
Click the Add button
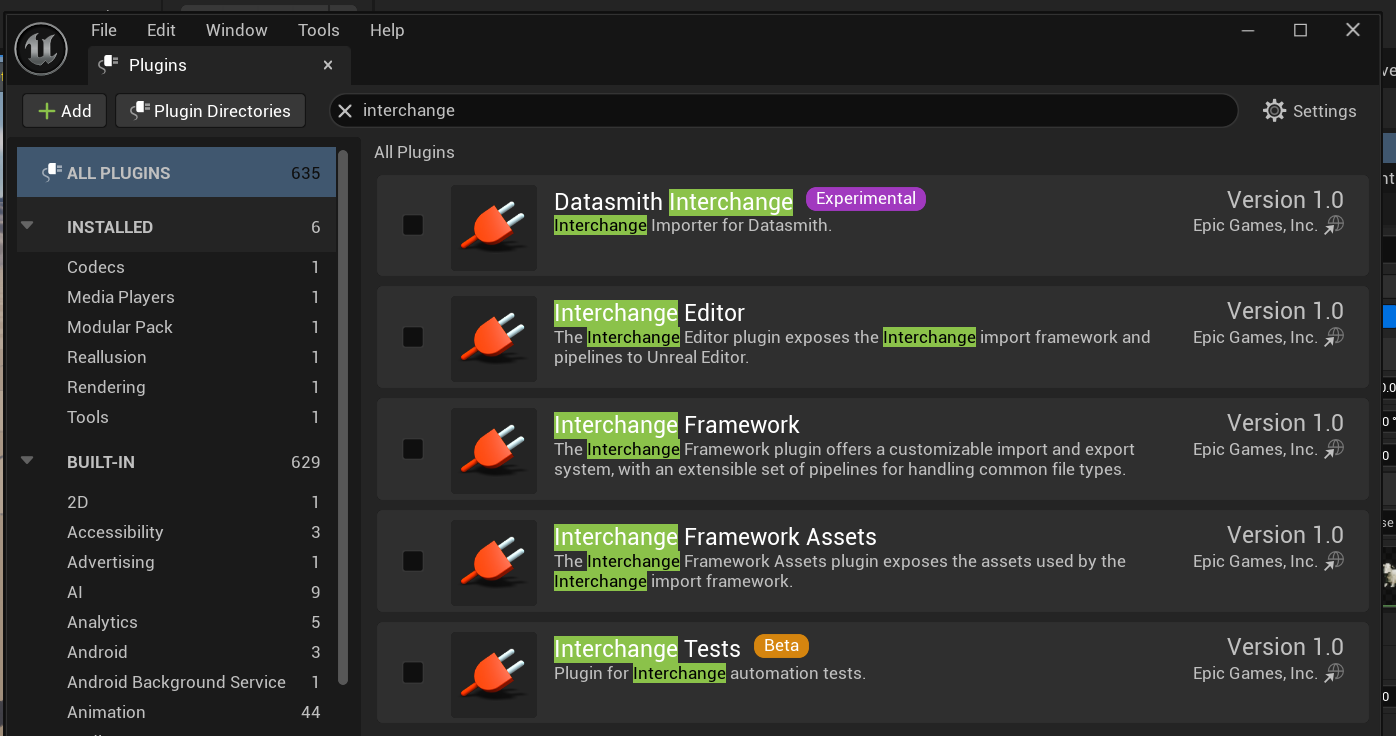[x=65, y=111]
